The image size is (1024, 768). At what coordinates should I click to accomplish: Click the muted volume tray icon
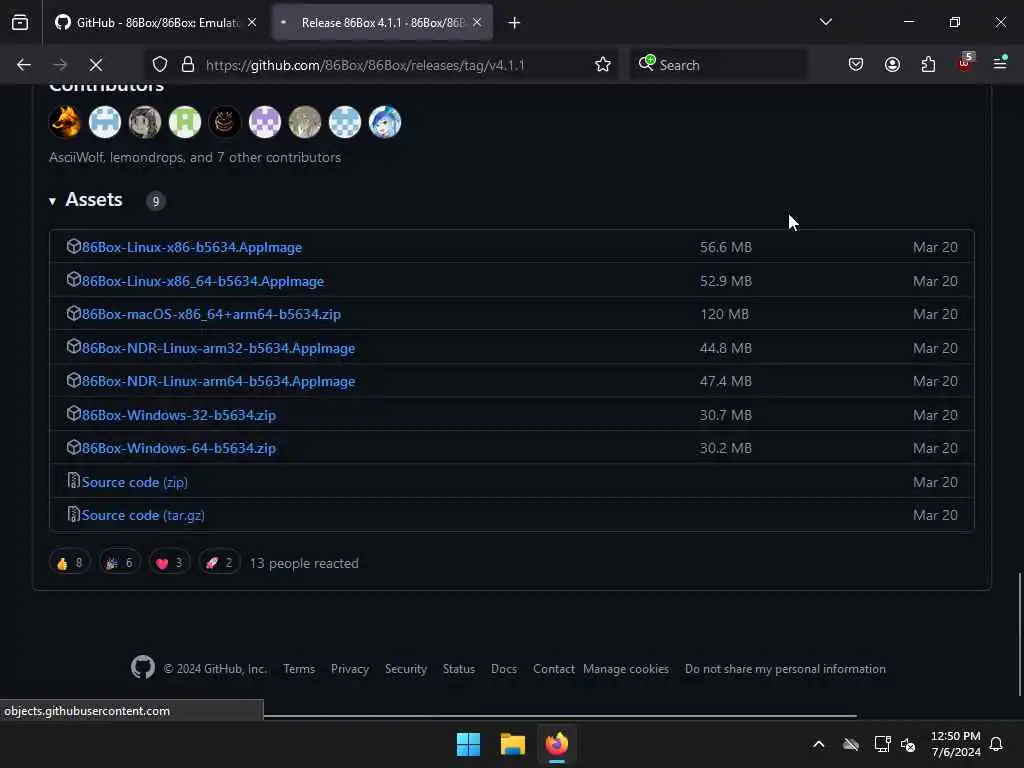coord(908,744)
